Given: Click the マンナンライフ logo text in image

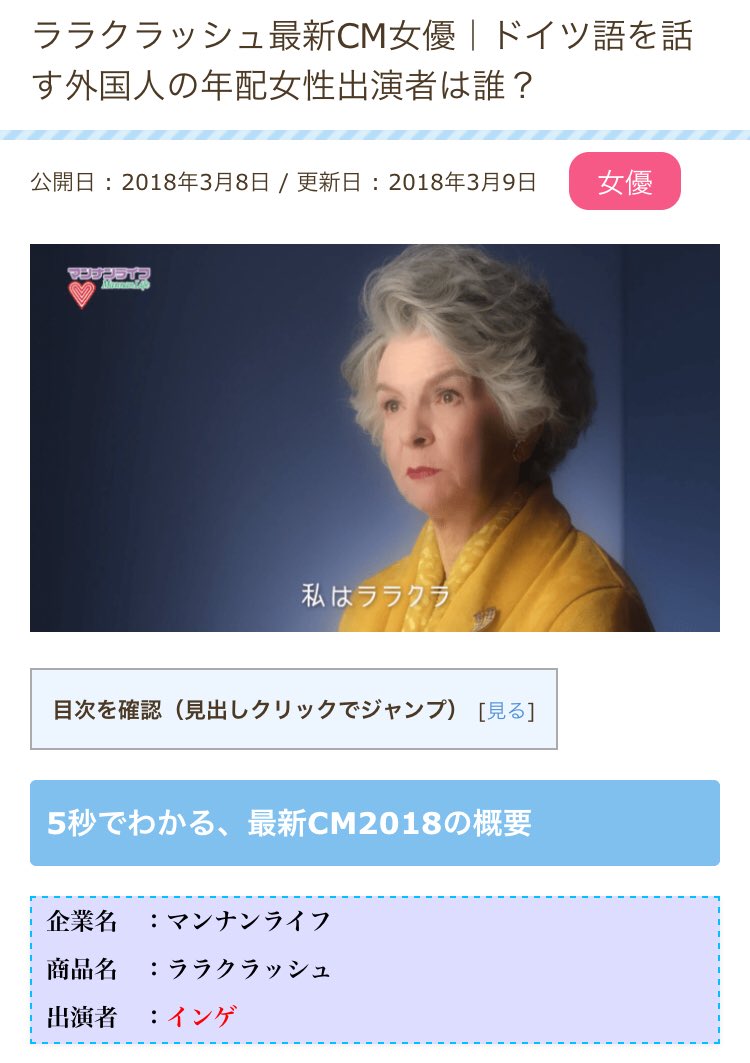Looking at the screenshot, I should click(109, 275).
